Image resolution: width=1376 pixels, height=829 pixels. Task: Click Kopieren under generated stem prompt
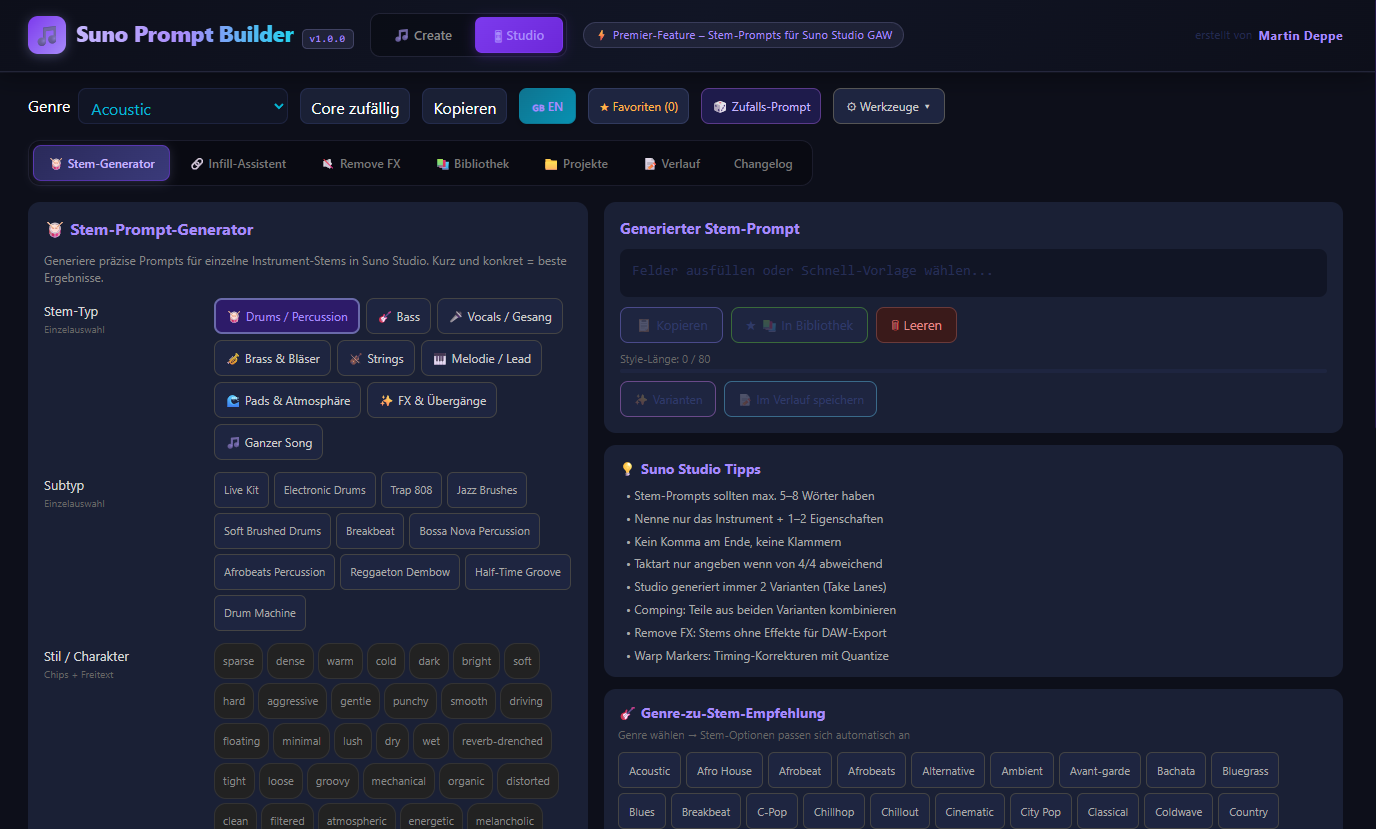pos(672,325)
